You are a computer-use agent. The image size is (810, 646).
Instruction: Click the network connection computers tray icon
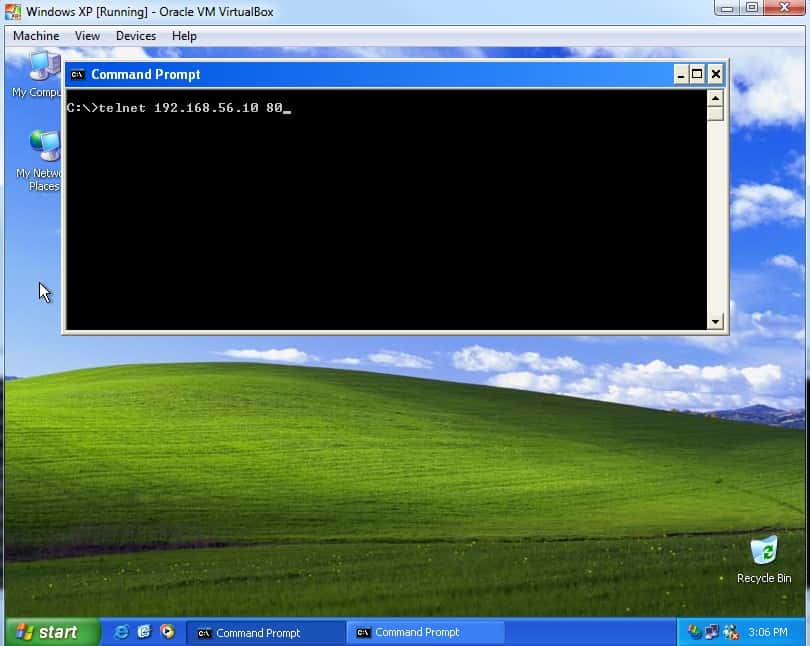(712, 632)
